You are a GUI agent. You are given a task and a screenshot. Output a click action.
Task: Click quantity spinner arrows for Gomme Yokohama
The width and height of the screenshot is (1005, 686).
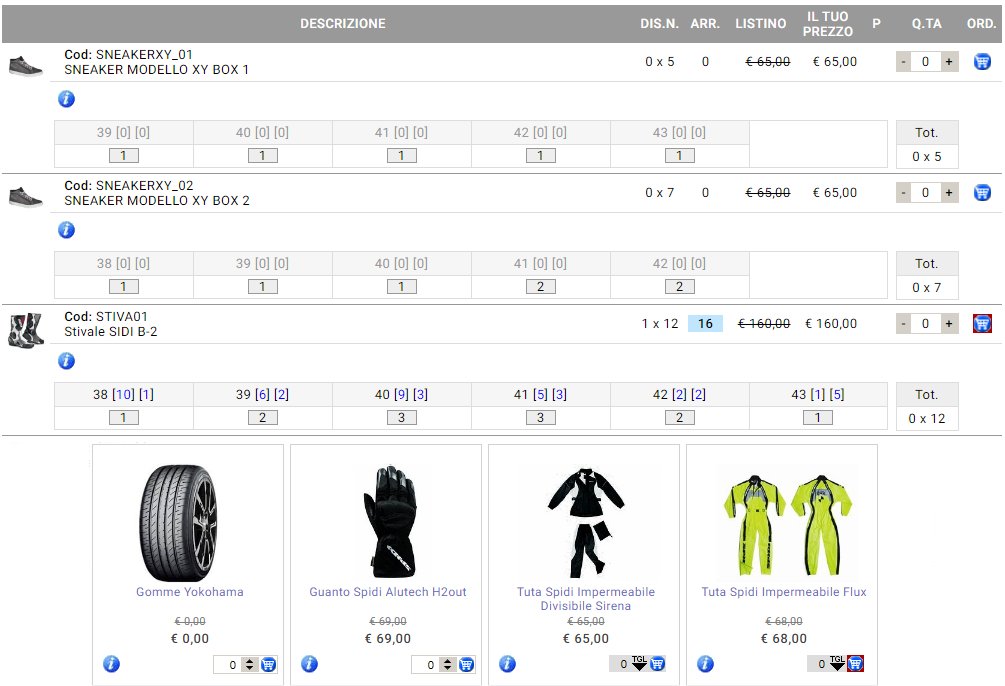pyautogui.click(x=249, y=664)
